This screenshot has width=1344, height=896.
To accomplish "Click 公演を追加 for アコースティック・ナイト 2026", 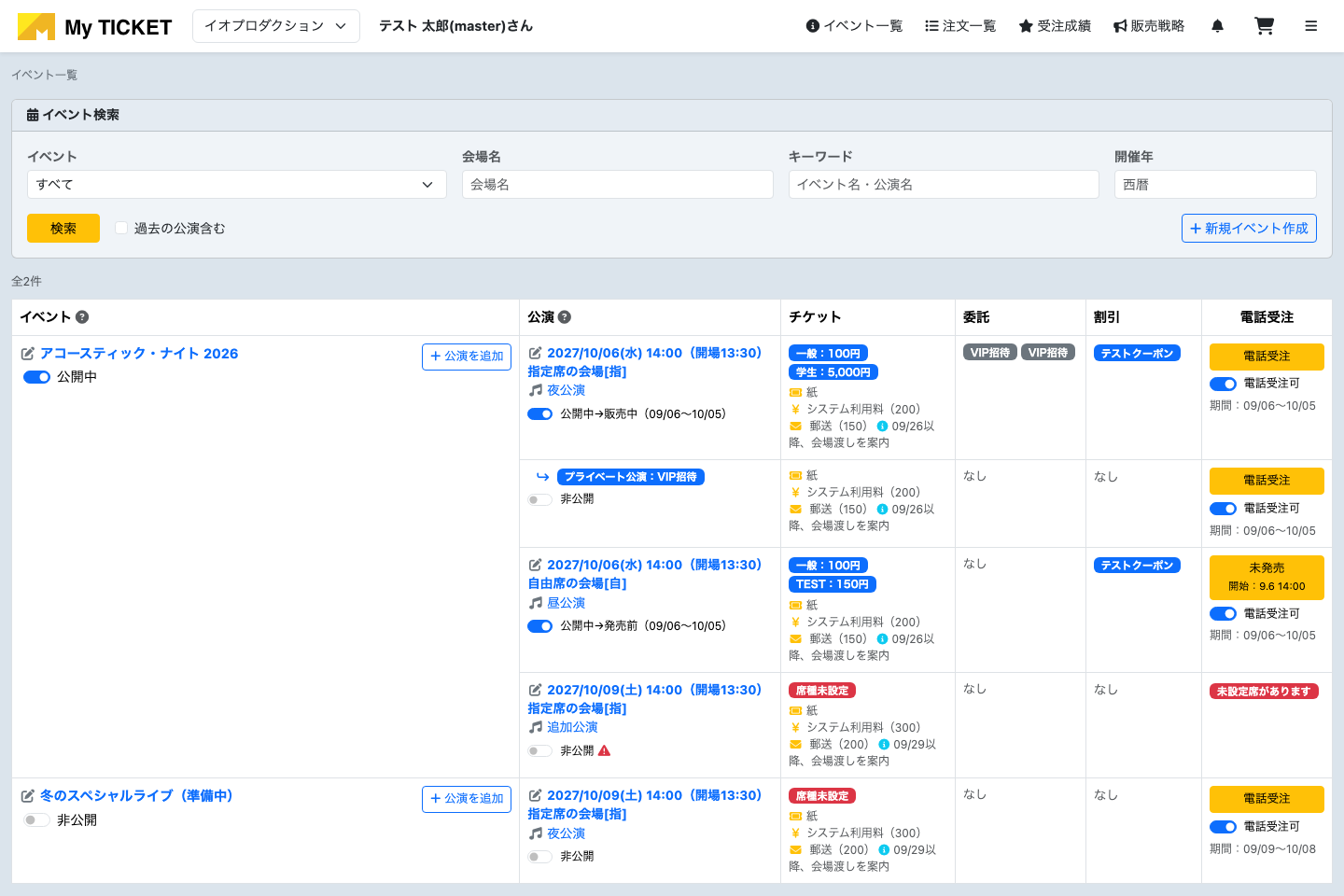I will [x=467, y=357].
